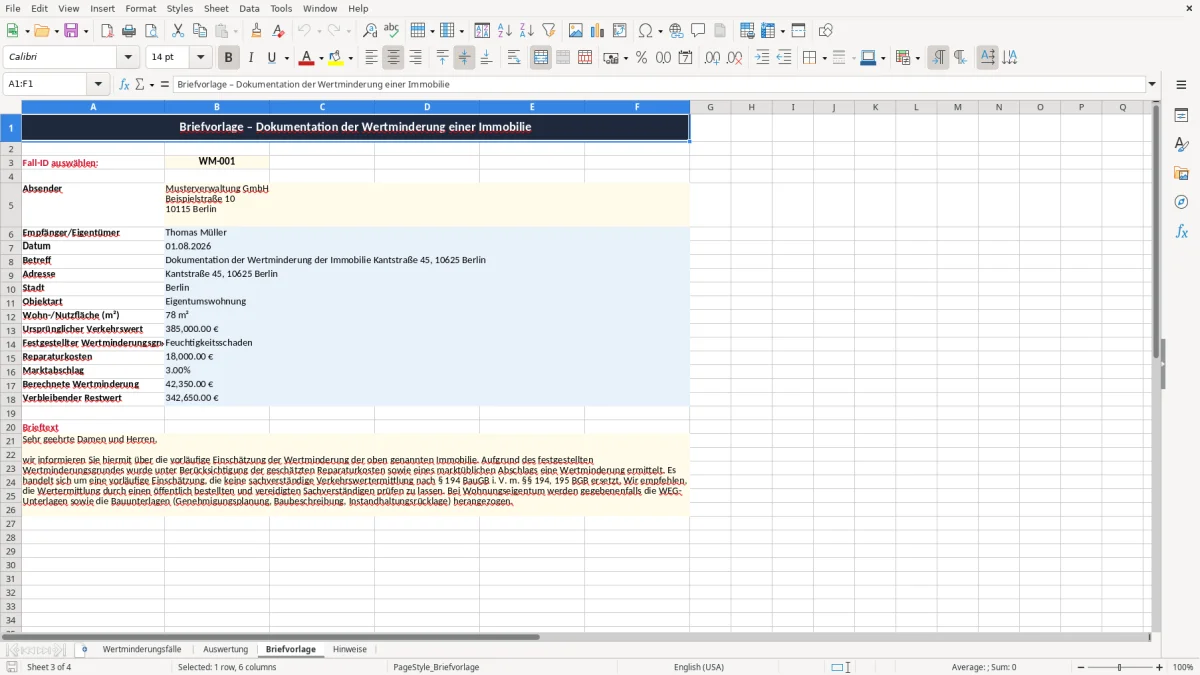Open font color dropdown arrow

[x=320, y=58]
